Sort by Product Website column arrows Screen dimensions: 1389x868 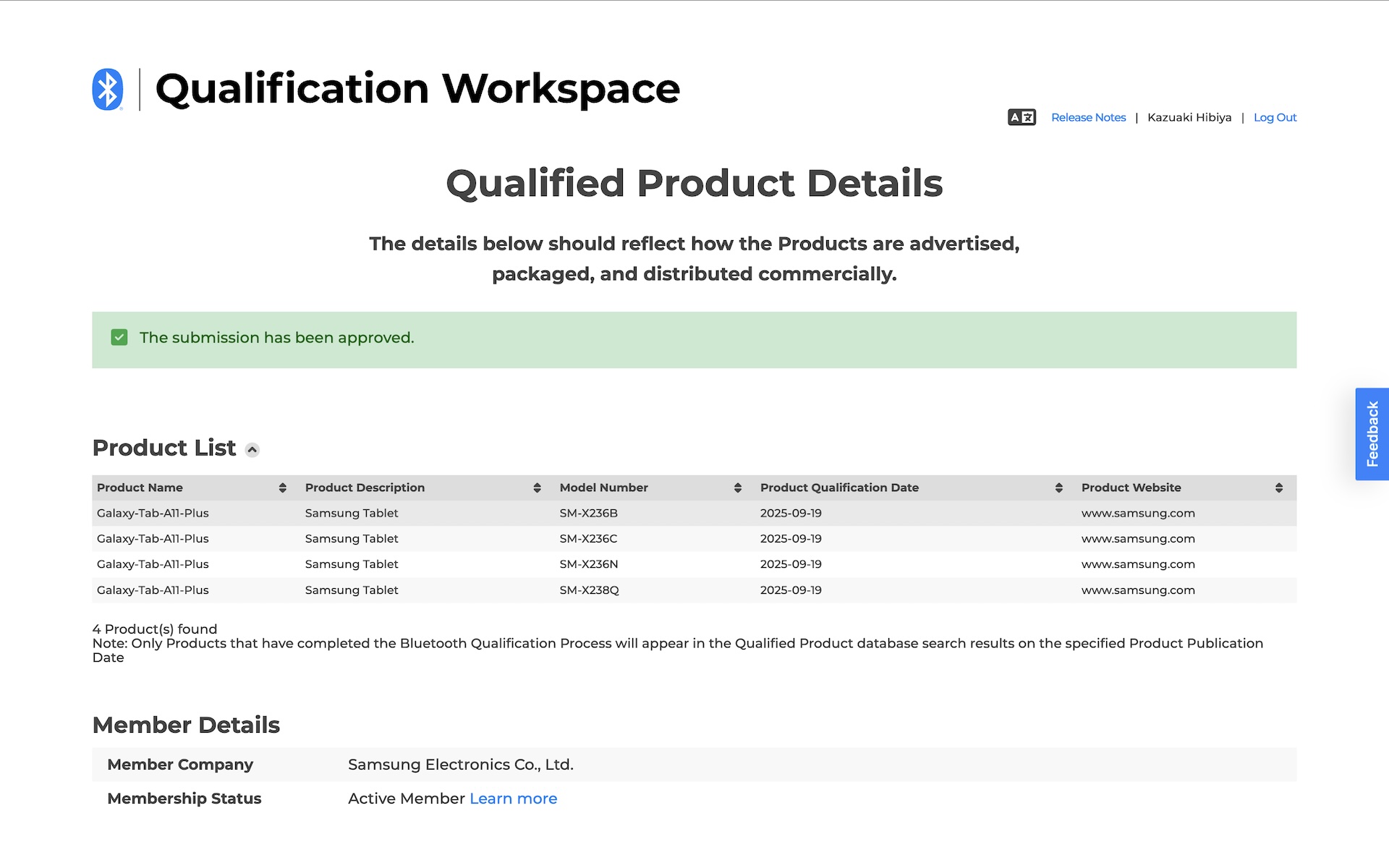pyautogui.click(x=1279, y=488)
